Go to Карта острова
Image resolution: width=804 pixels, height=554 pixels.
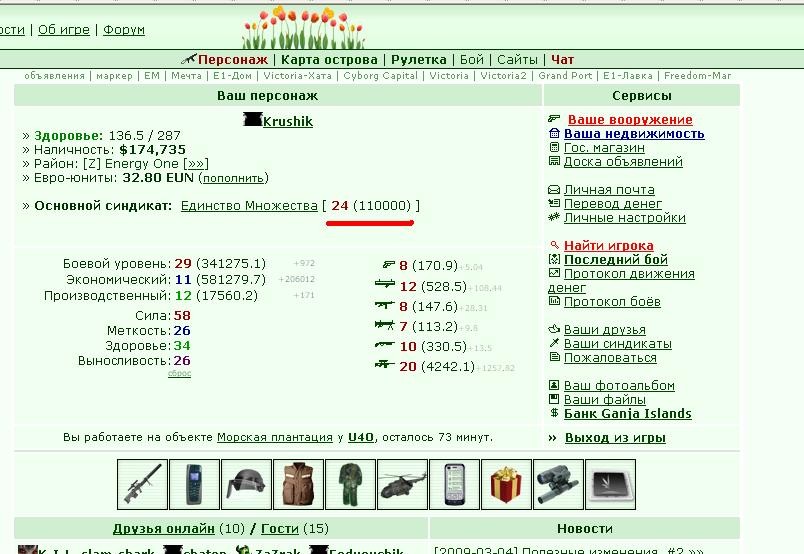coord(329,60)
